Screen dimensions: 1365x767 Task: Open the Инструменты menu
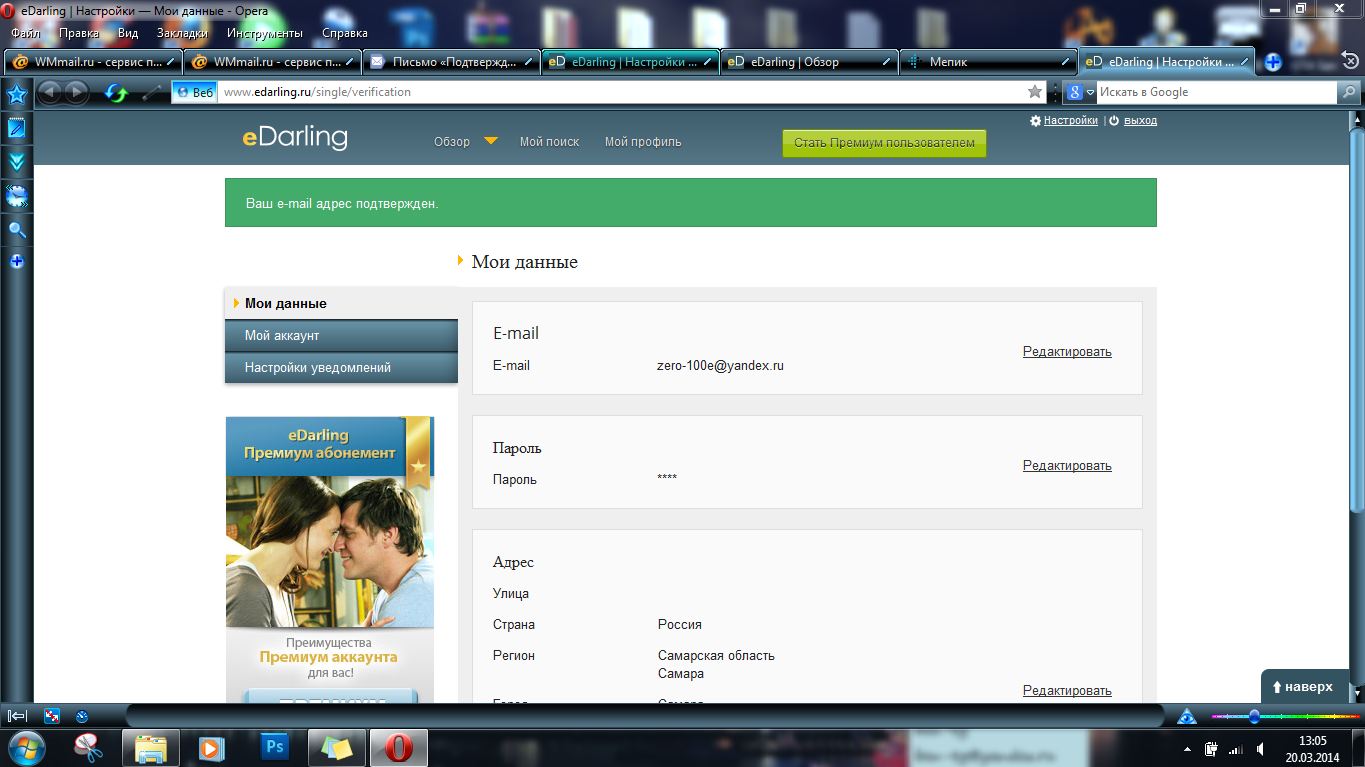click(x=264, y=33)
